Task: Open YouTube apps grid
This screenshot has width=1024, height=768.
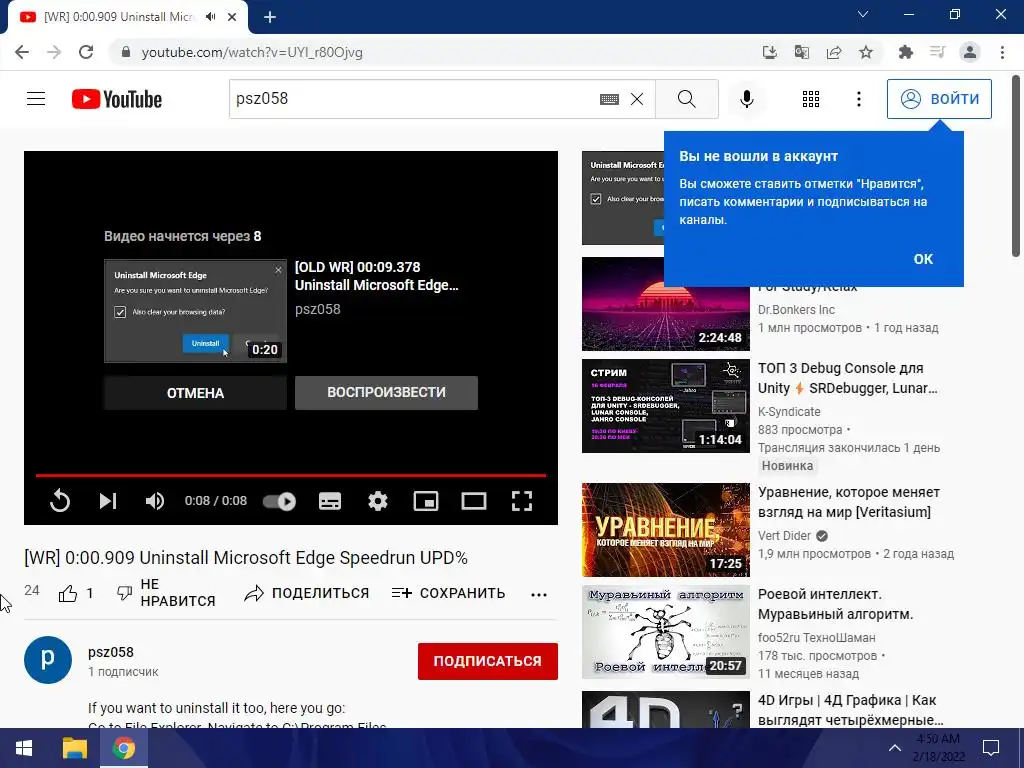Action: click(x=810, y=99)
